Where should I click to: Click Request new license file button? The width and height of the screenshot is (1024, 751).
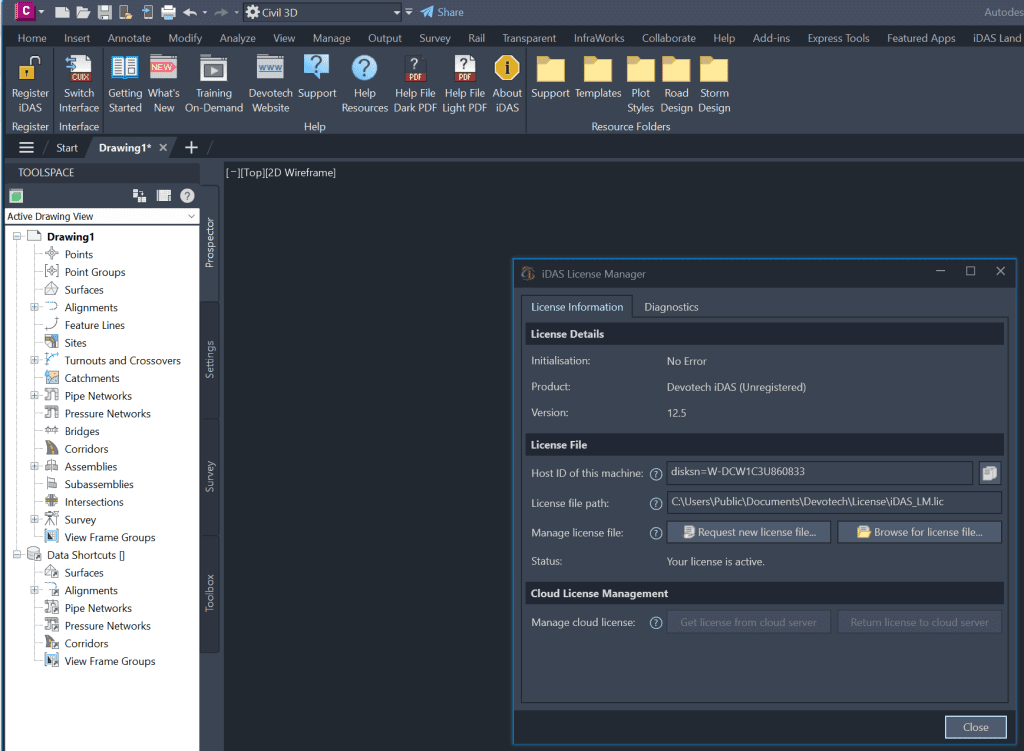pyautogui.click(x=749, y=532)
